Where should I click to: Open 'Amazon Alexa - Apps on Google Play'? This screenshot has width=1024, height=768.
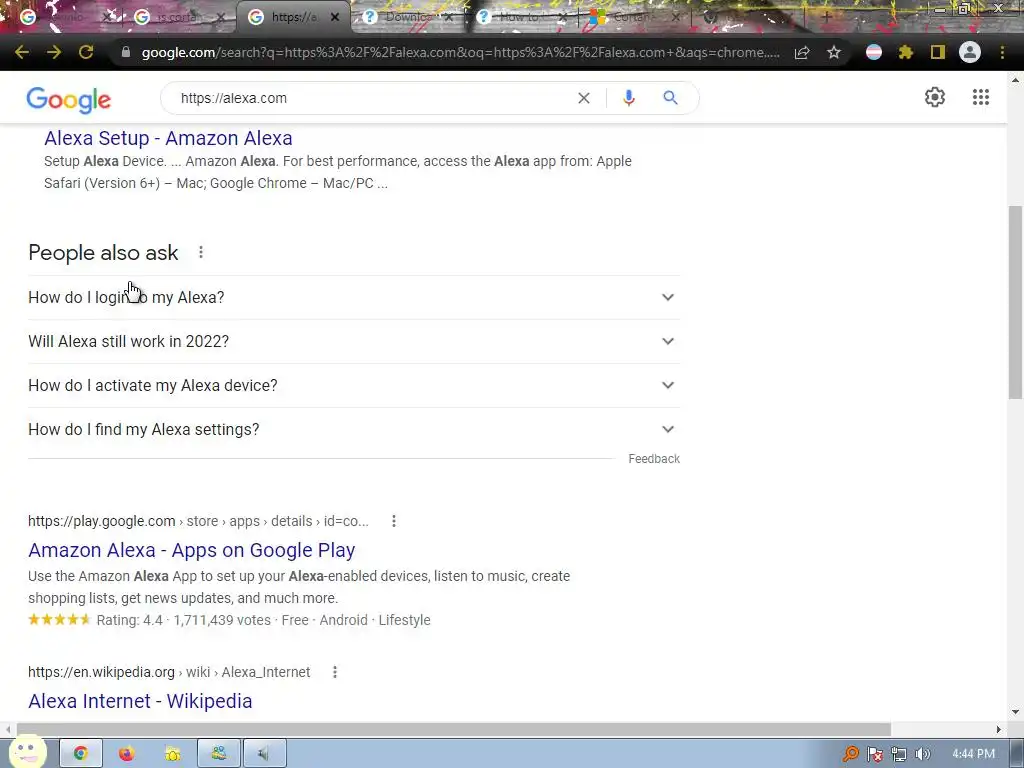pos(191,550)
